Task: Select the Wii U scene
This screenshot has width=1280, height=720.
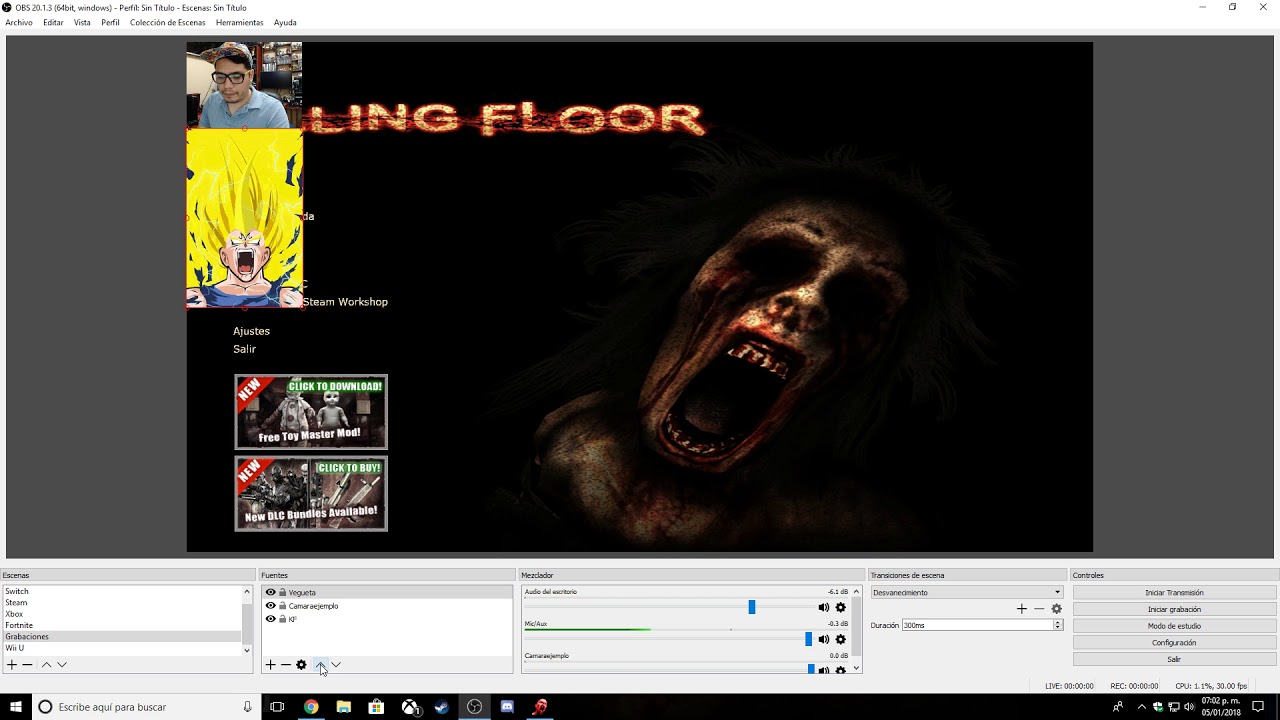Action: pyautogui.click(x=122, y=648)
